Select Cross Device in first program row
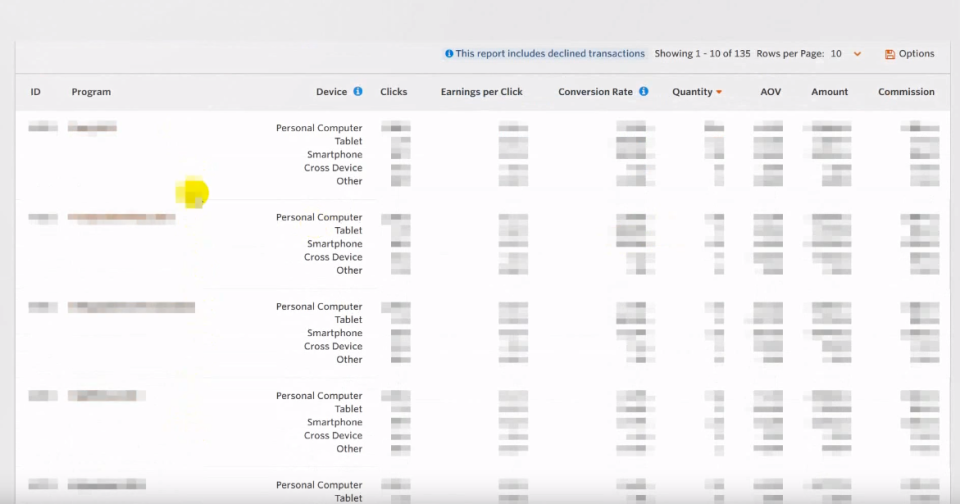Image resolution: width=960 pixels, height=504 pixels. (333, 168)
